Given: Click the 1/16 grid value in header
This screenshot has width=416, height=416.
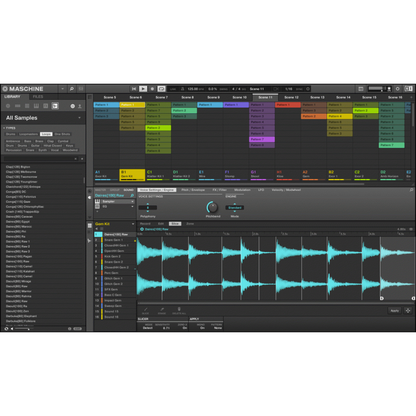Looking at the screenshot, I should (x=289, y=89).
